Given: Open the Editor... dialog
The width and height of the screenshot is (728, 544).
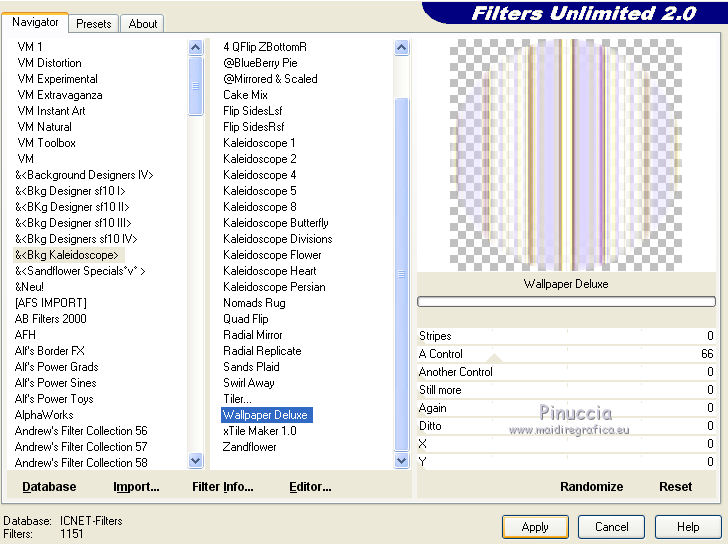Looking at the screenshot, I should coord(310,486).
